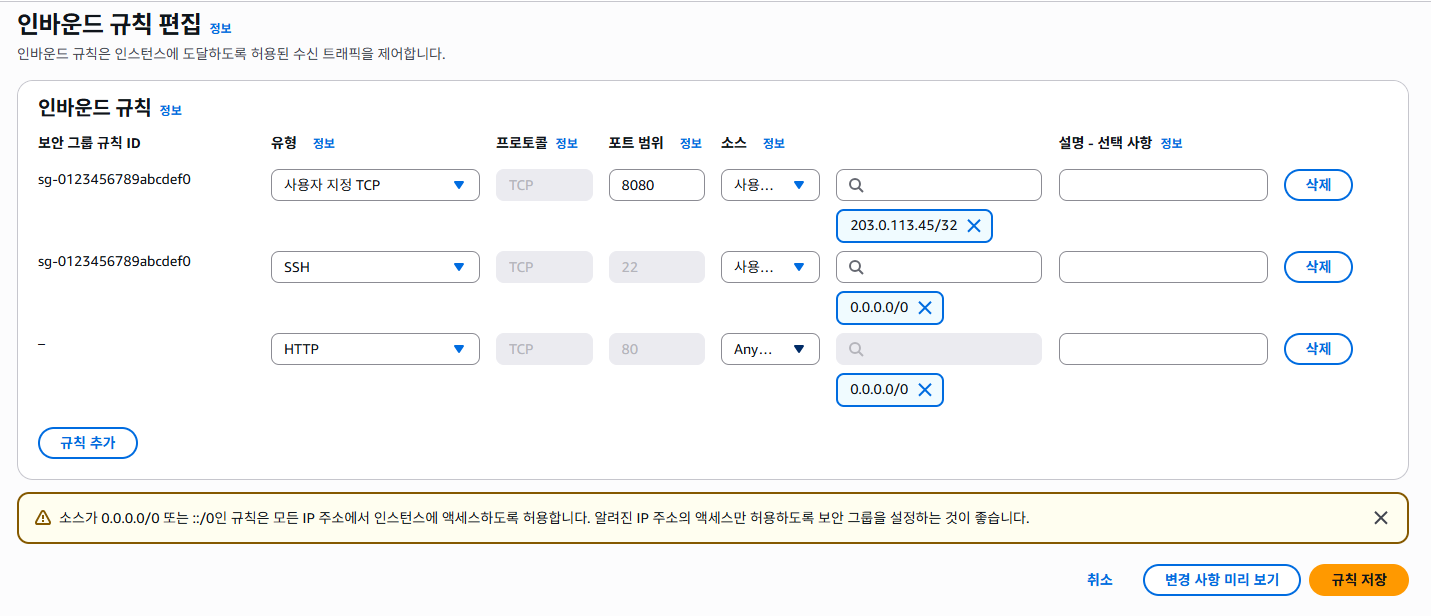
Task: Save rules with 규칙 저장
Action: pyautogui.click(x=1359, y=580)
